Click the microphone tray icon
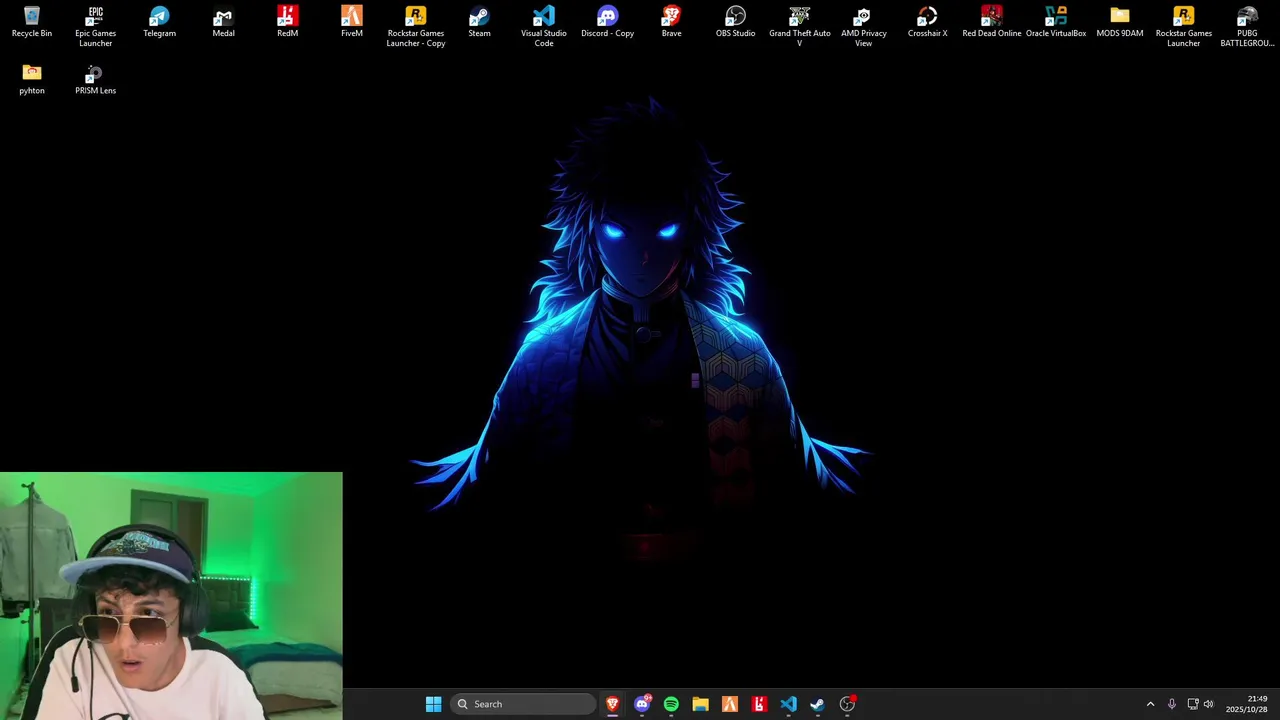Image resolution: width=1280 pixels, height=720 pixels. pos(1172,704)
